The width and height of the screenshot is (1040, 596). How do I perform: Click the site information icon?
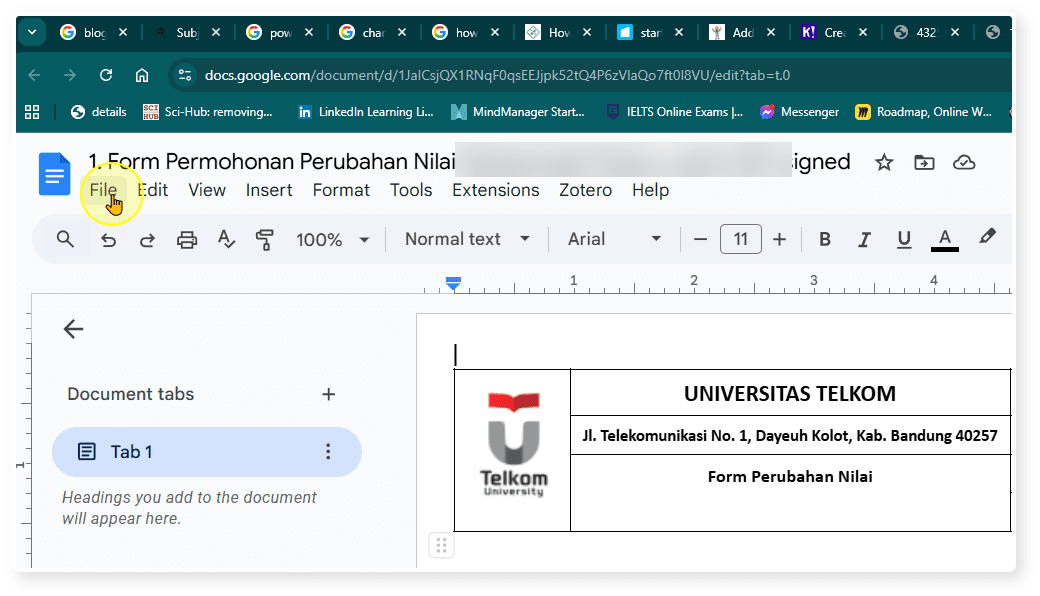tap(185, 76)
